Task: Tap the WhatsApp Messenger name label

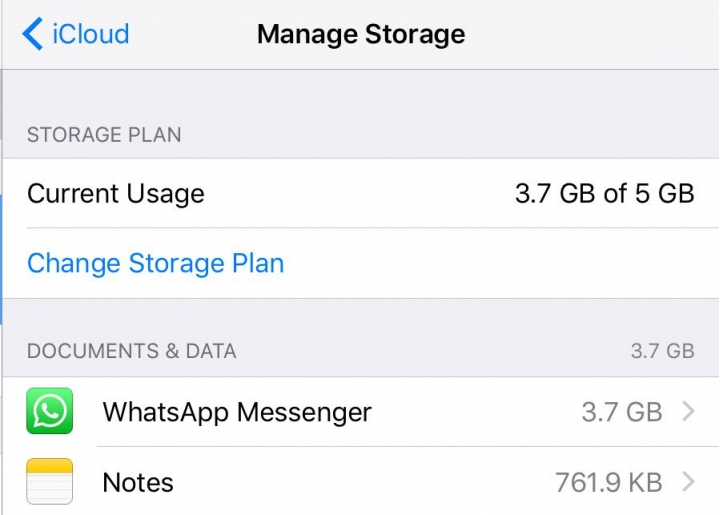Action: click(x=237, y=412)
